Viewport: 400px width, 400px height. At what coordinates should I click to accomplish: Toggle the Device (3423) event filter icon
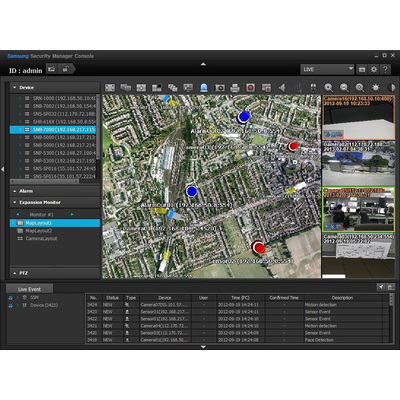click(10, 305)
